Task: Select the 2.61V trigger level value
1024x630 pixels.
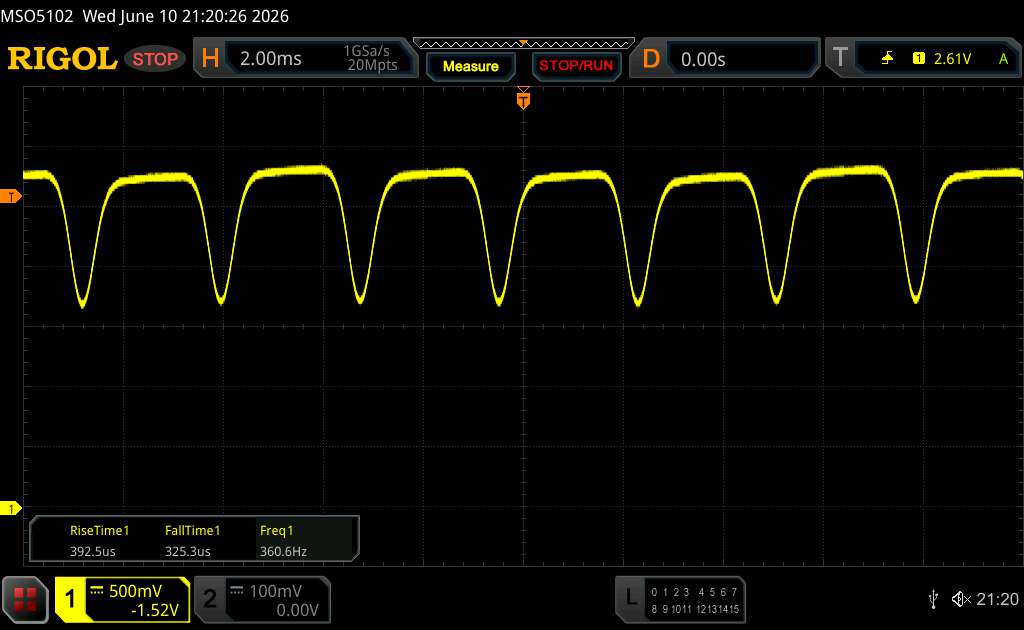Action: (x=952, y=59)
